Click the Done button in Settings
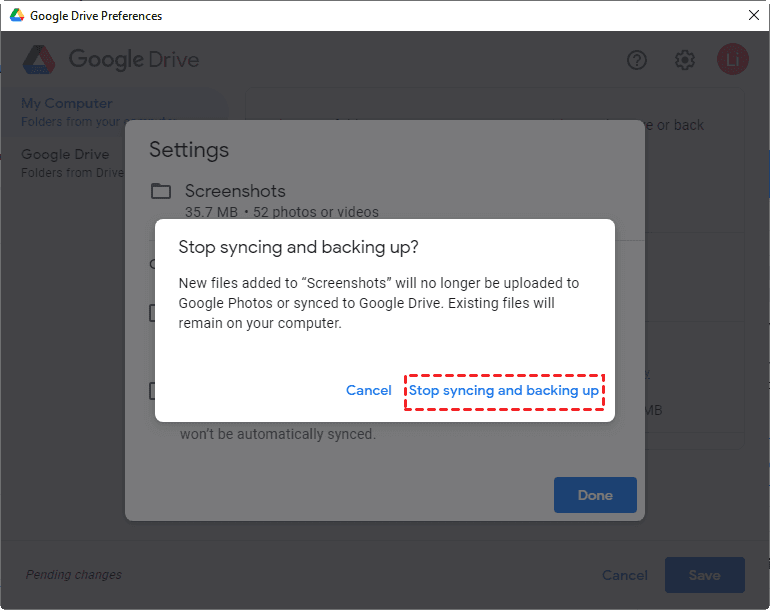770x610 pixels. 595,495
